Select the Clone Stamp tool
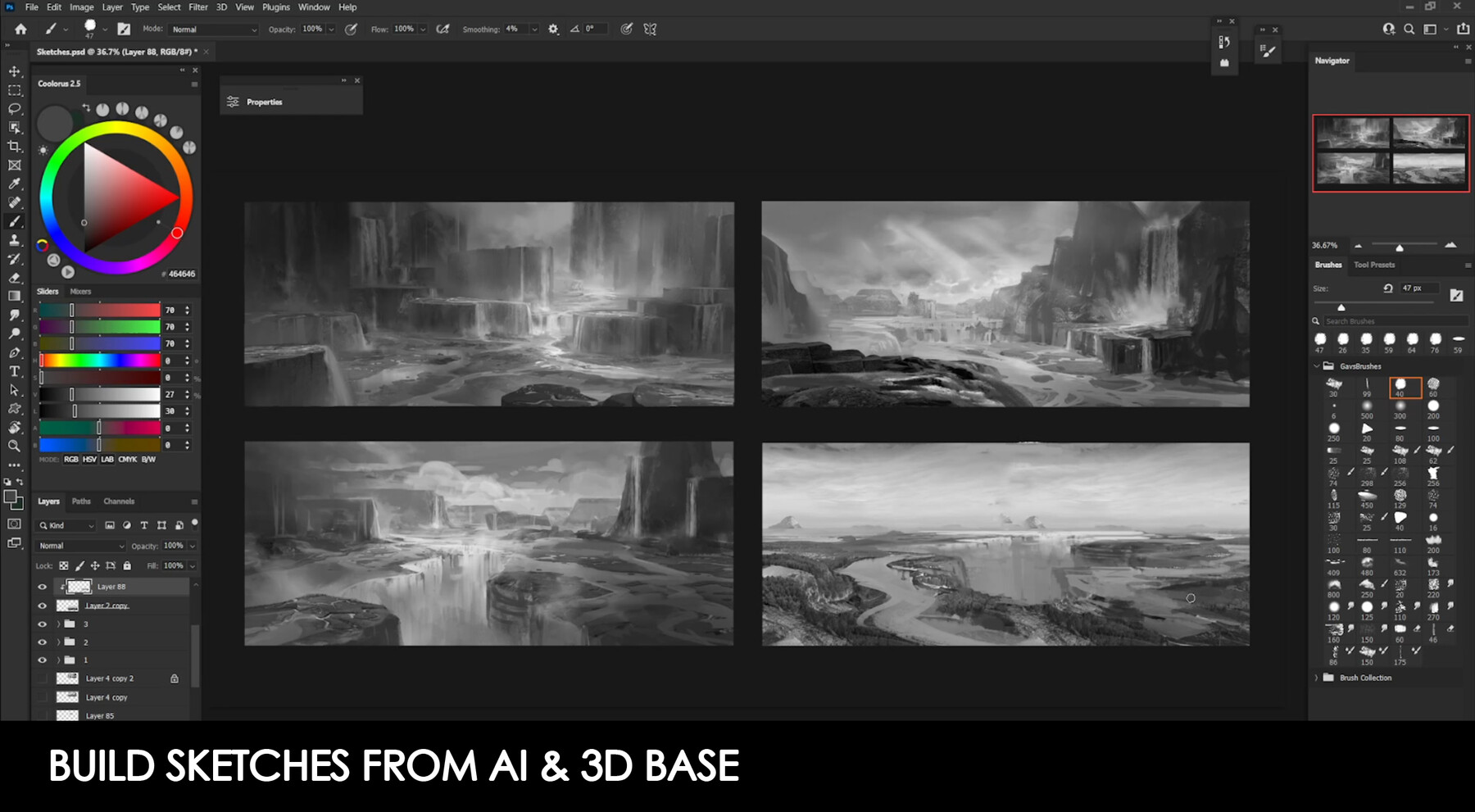1475x812 pixels. 14,241
